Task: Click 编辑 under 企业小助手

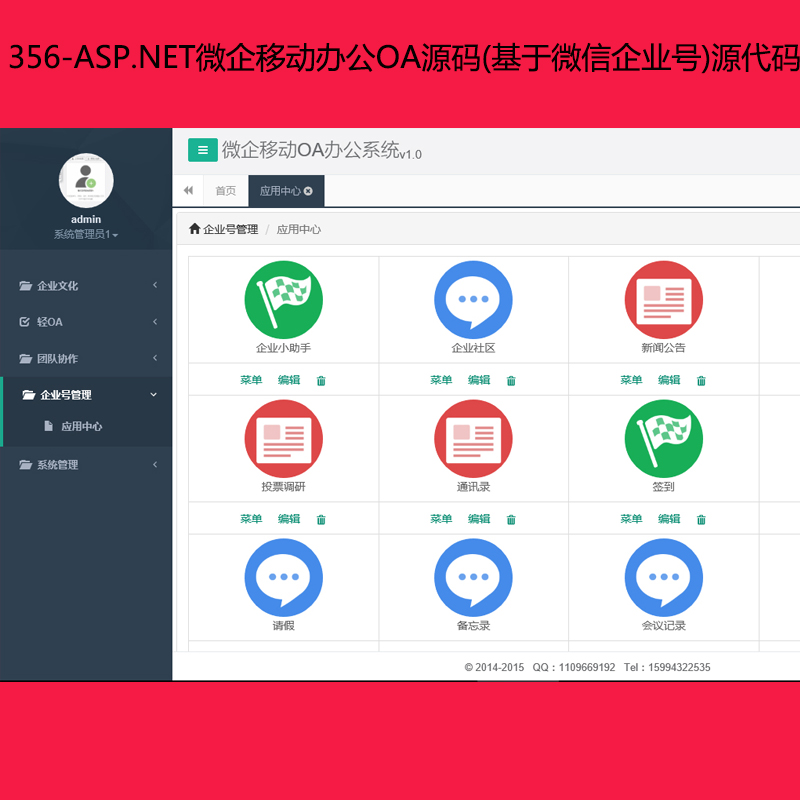Action: pyautogui.click(x=289, y=380)
